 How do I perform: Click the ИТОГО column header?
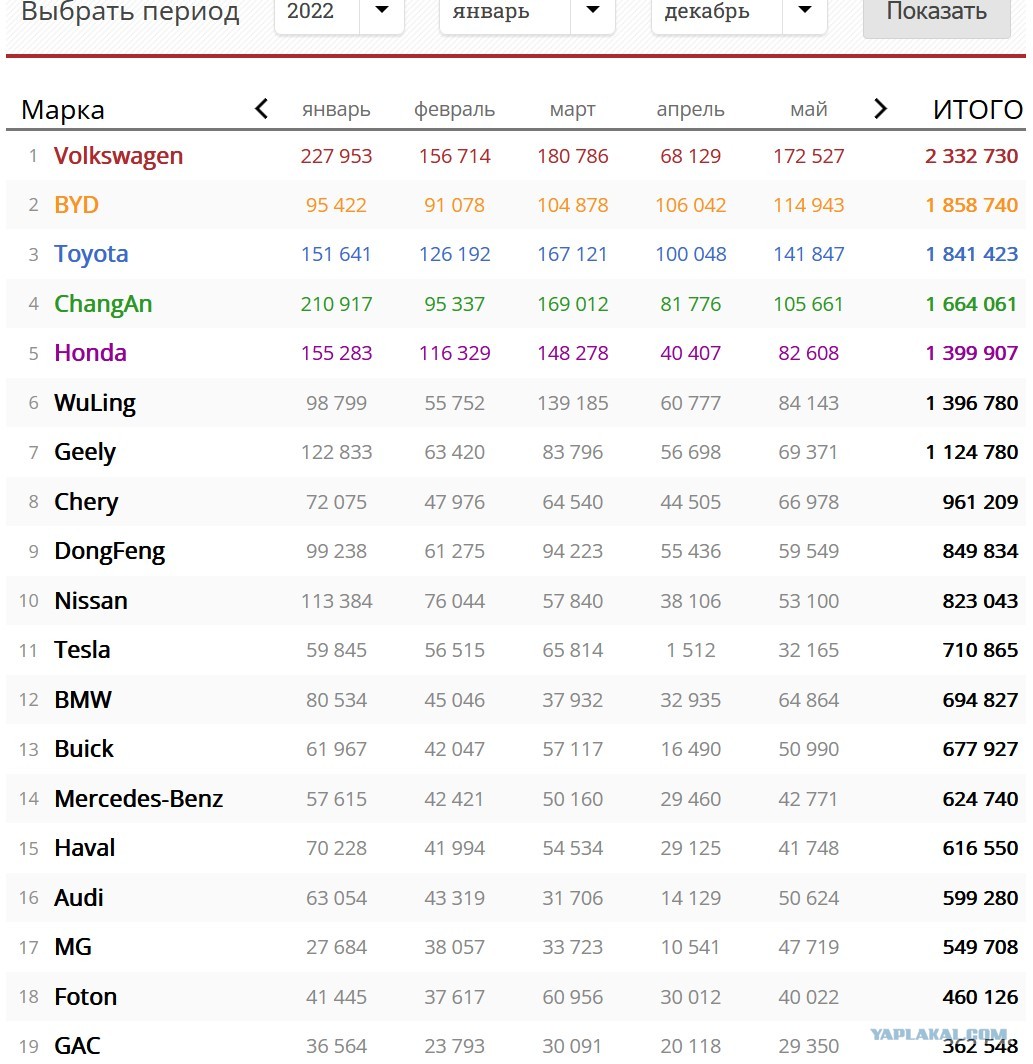click(x=977, y=109)
